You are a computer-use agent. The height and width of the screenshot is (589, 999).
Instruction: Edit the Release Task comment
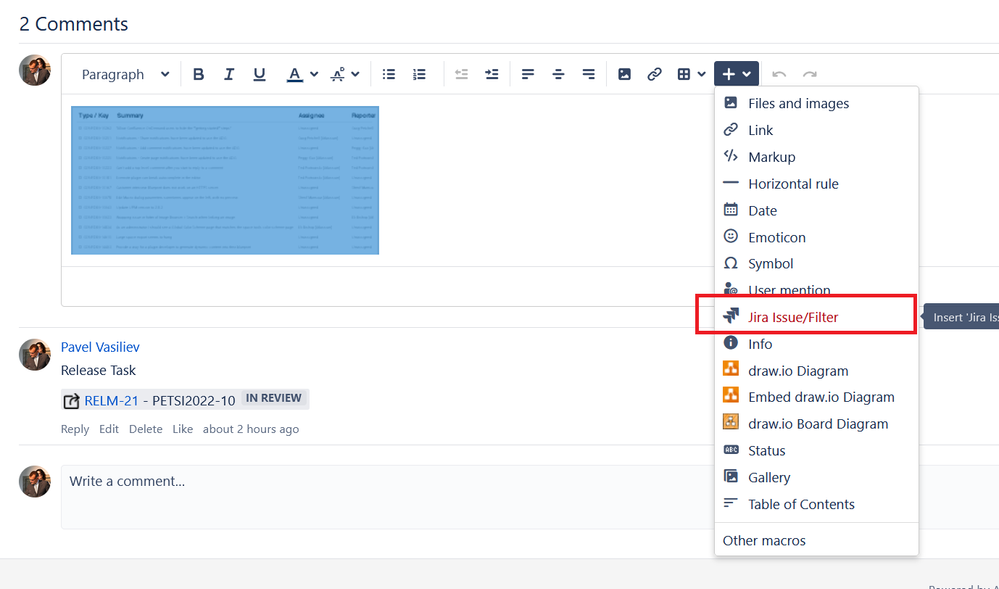click(108, 429)
